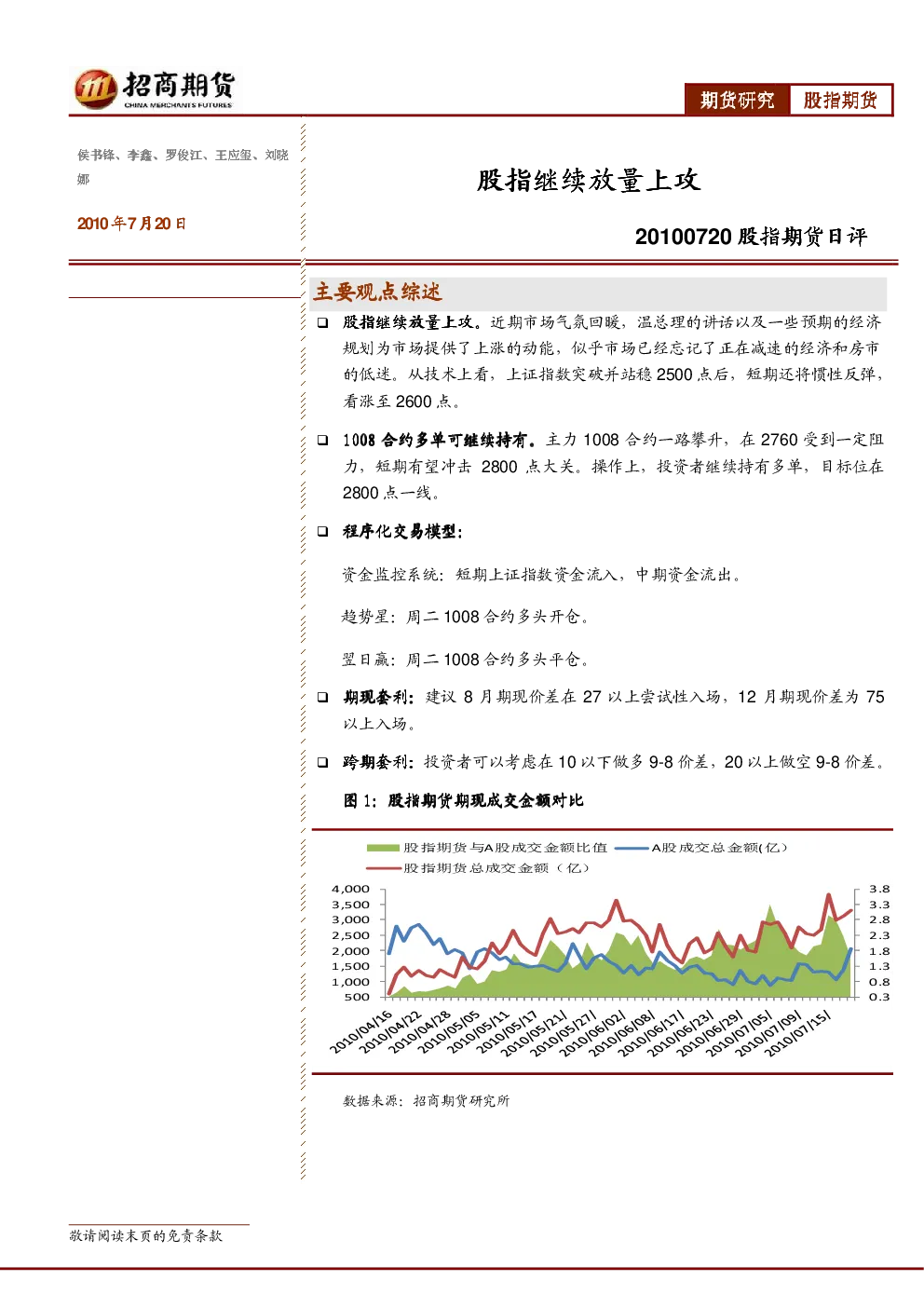Click the blue legend line for A股成交总金额
924x1307 pixels.
pyautogui.click(x=632, y=848)
